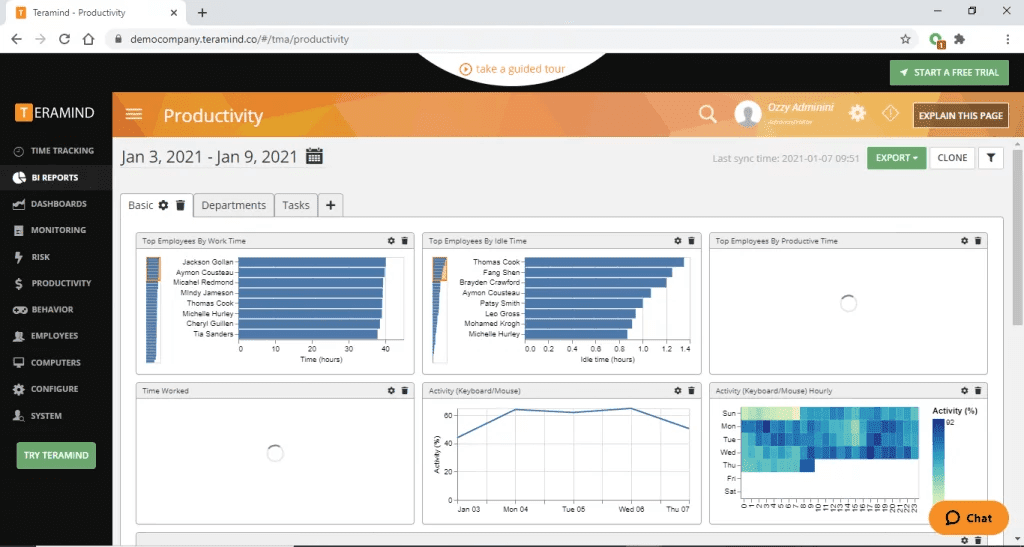This screenshot has height=547, width=1024.
Task: Delete the Activity Hourly heatmap widget
Action: (978, 390)
